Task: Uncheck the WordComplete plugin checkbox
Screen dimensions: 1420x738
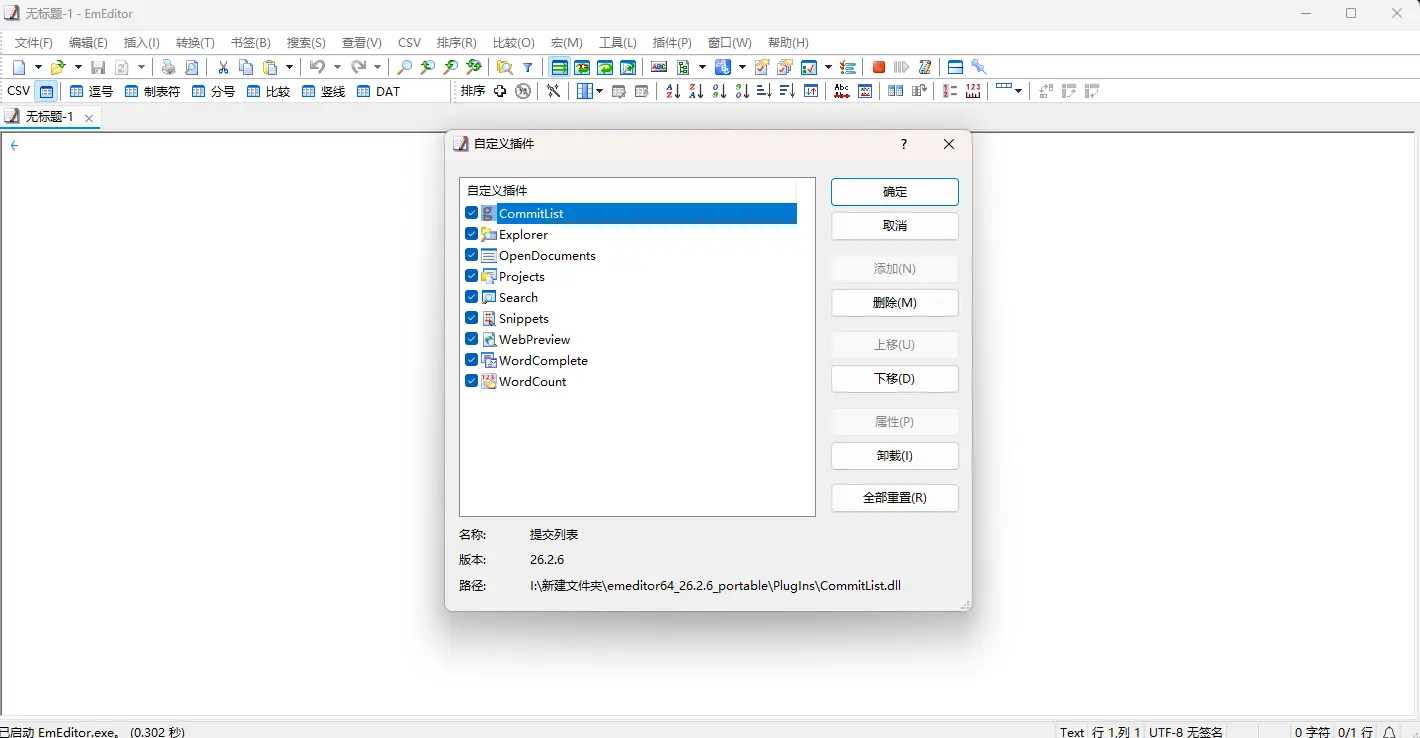Action: [x=472, y=360]
